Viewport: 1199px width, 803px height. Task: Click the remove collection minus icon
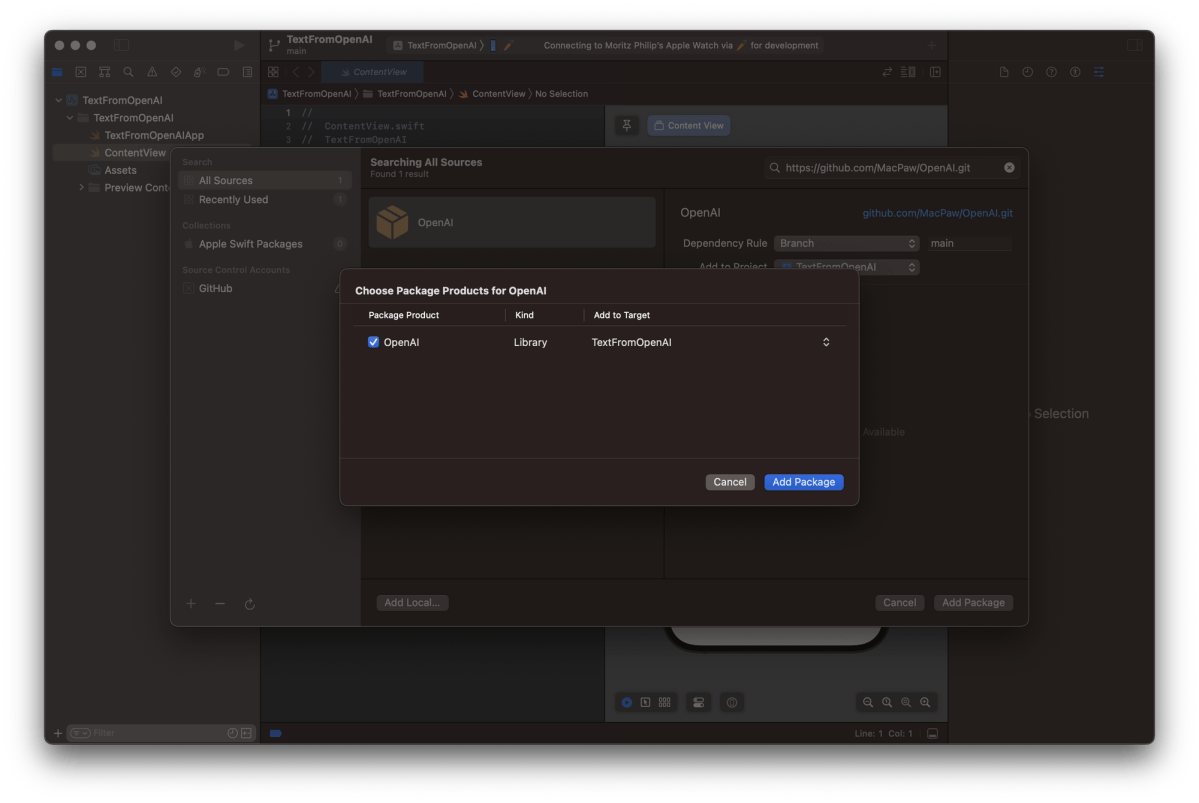pyautogui.click(x=220, y=603)
